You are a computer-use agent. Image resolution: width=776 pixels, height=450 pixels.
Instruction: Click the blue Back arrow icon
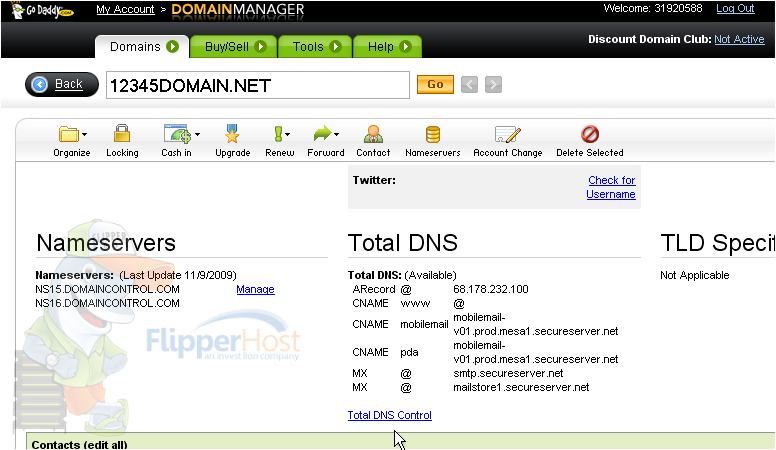coord(40,85)
